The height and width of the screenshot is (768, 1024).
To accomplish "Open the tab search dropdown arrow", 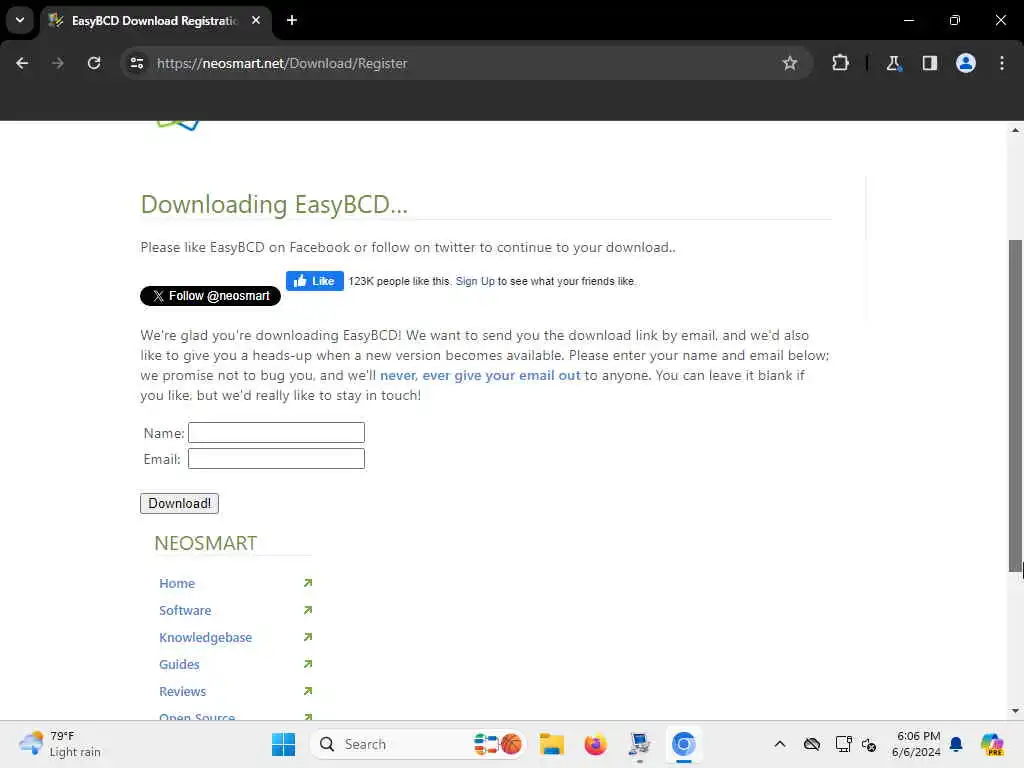I will point(20,20).
